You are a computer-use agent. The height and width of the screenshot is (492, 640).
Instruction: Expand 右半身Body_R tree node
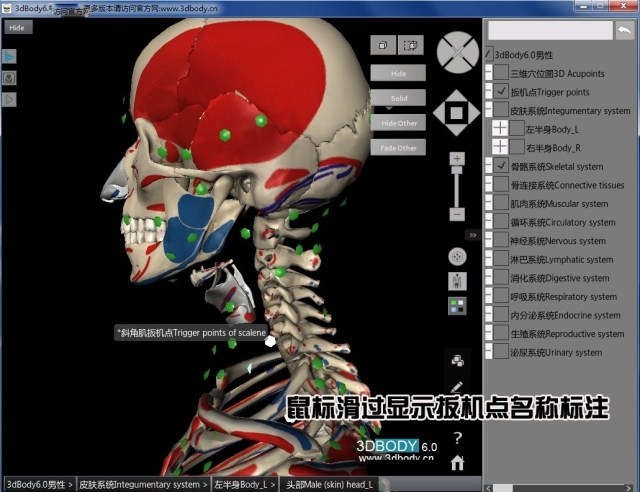pos(500,147)
